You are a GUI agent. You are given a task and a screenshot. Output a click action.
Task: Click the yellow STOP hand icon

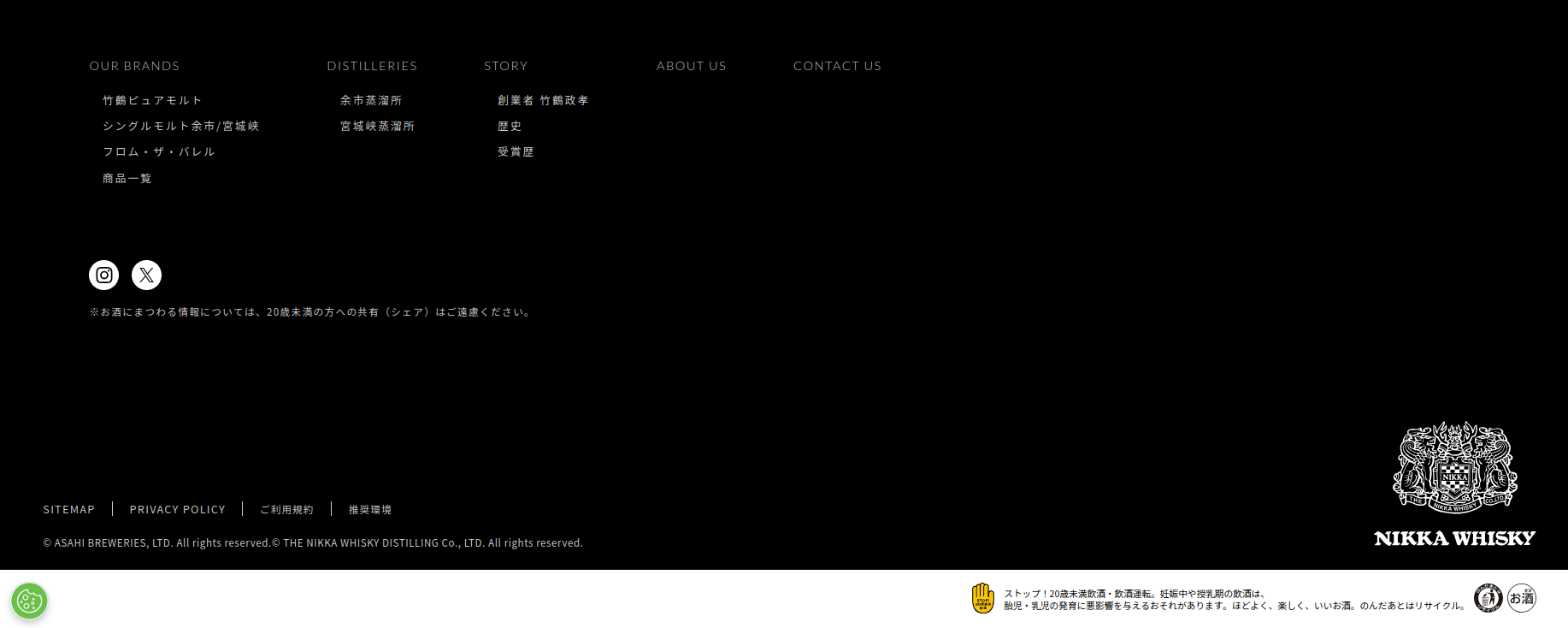click(x=982, y=598)
